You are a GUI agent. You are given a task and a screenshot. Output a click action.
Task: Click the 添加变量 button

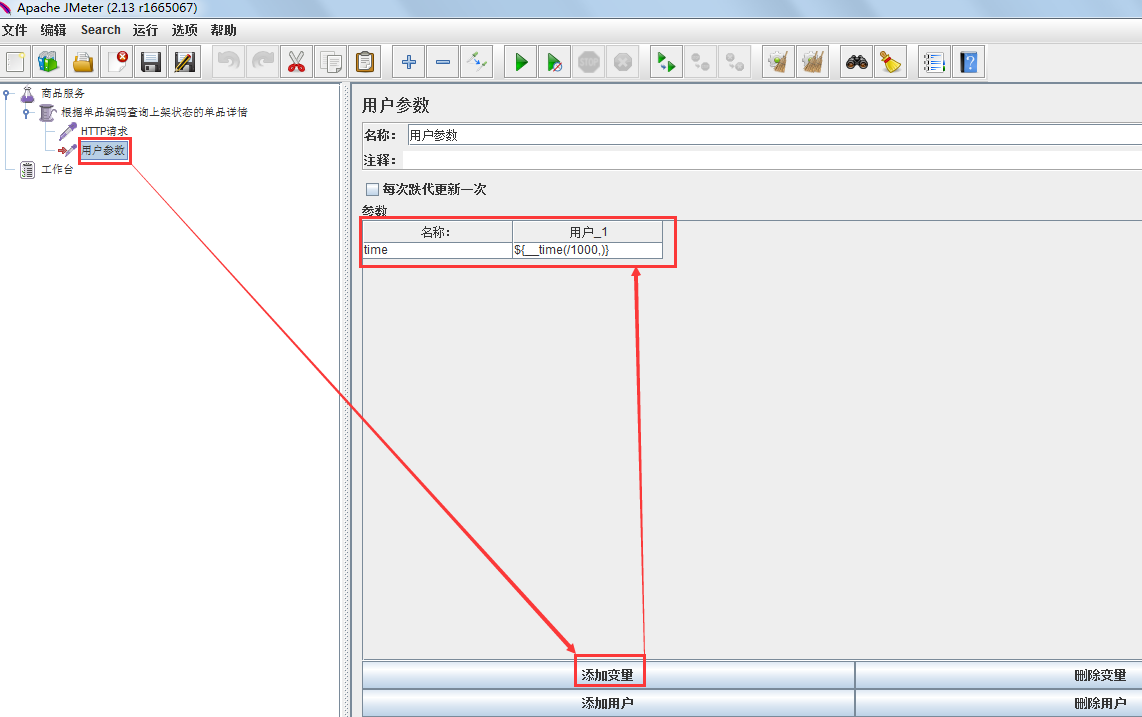(608, 675)
